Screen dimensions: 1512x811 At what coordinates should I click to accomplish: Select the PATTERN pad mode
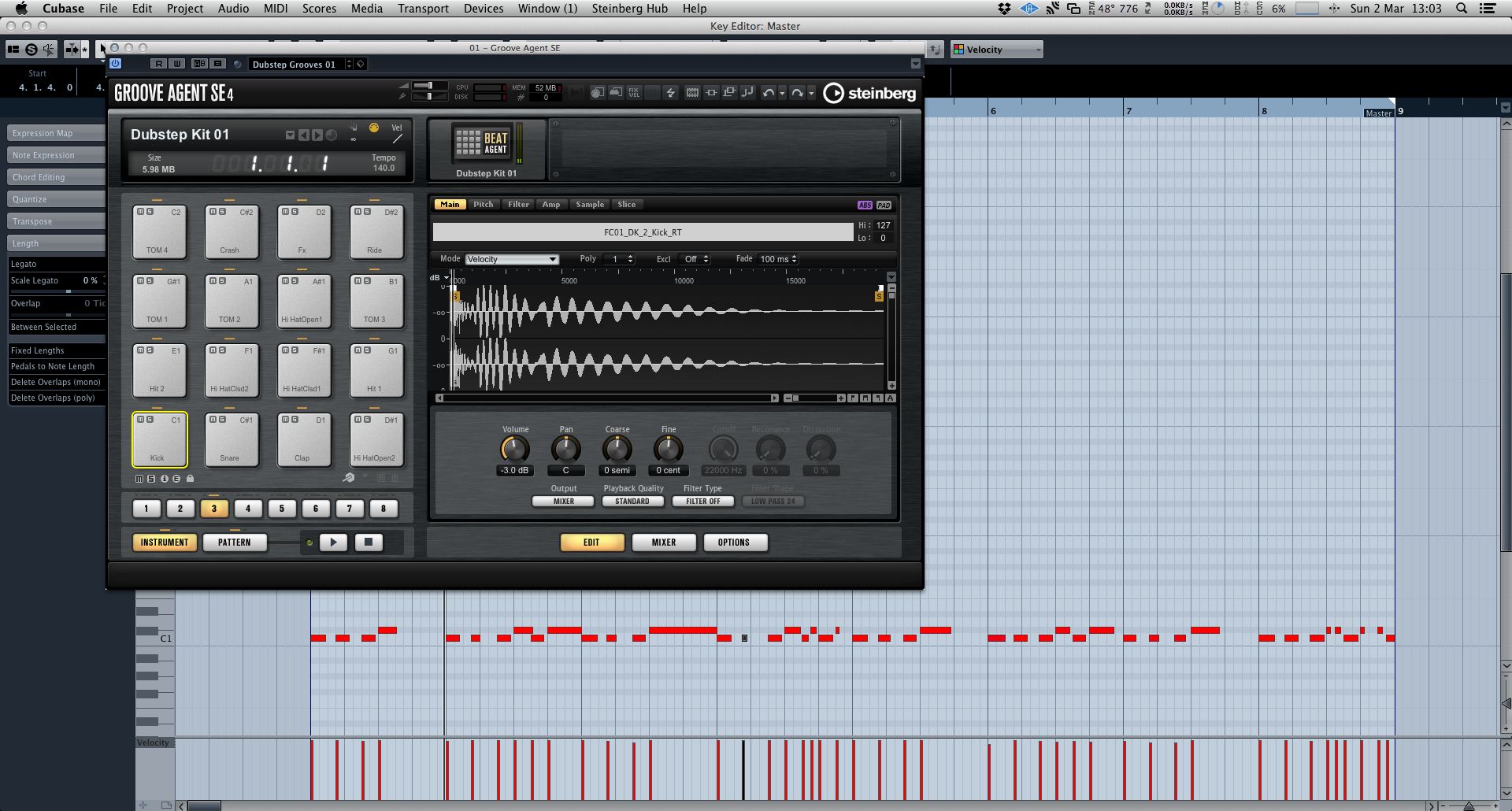point(235,543)
